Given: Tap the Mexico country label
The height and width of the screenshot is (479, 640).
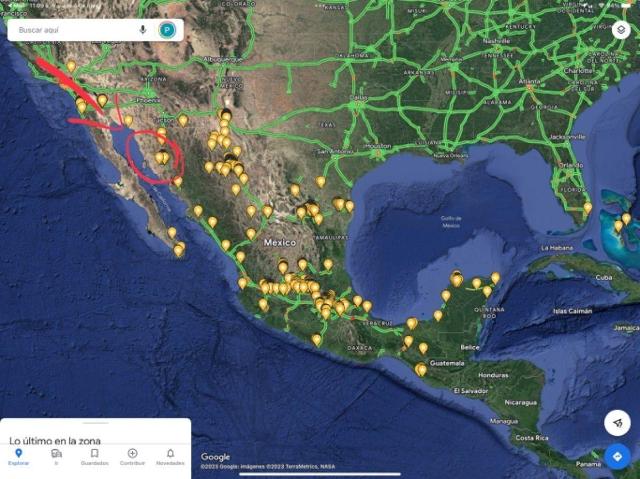Looking at the screenshot, I should coord(280,243).
